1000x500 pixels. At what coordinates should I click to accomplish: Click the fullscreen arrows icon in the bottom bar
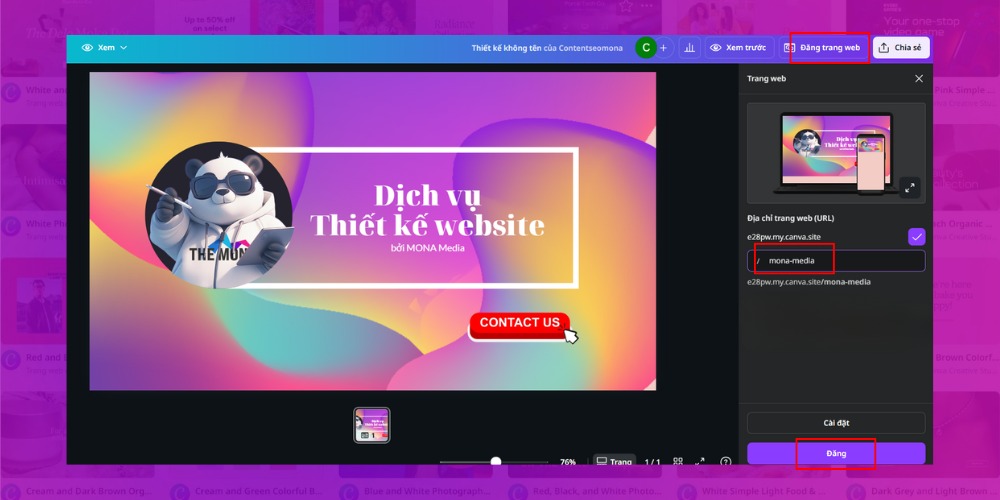[700, 462]
